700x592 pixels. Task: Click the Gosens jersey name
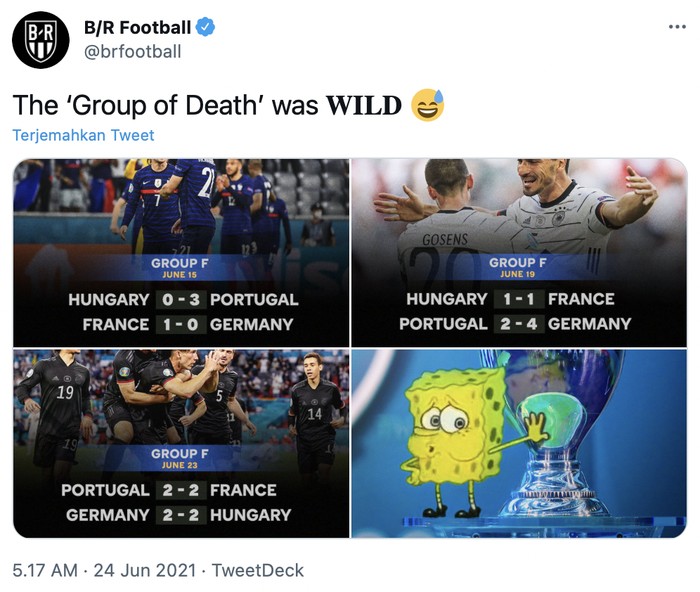pyautogui.click(x=445, y=241)
